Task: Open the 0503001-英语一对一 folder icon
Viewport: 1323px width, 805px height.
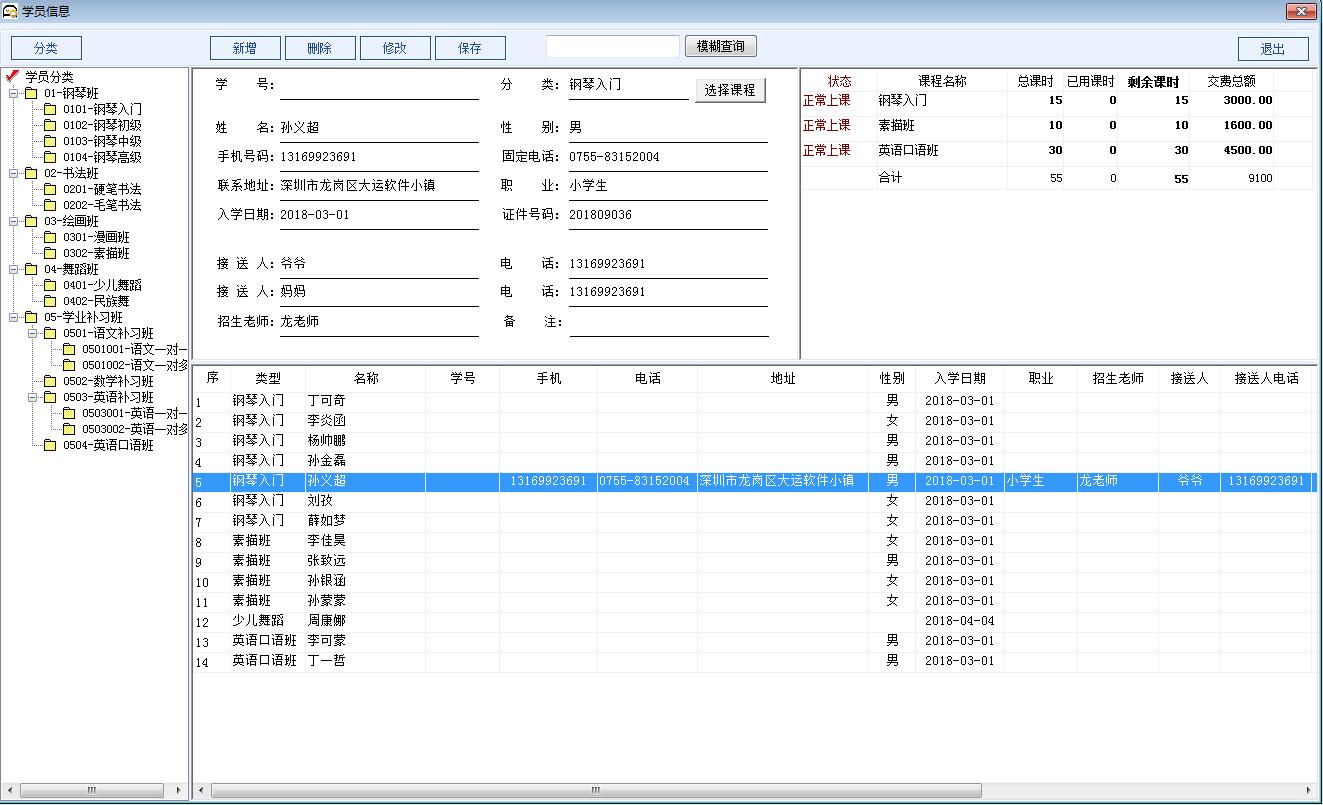Action: 70,412
